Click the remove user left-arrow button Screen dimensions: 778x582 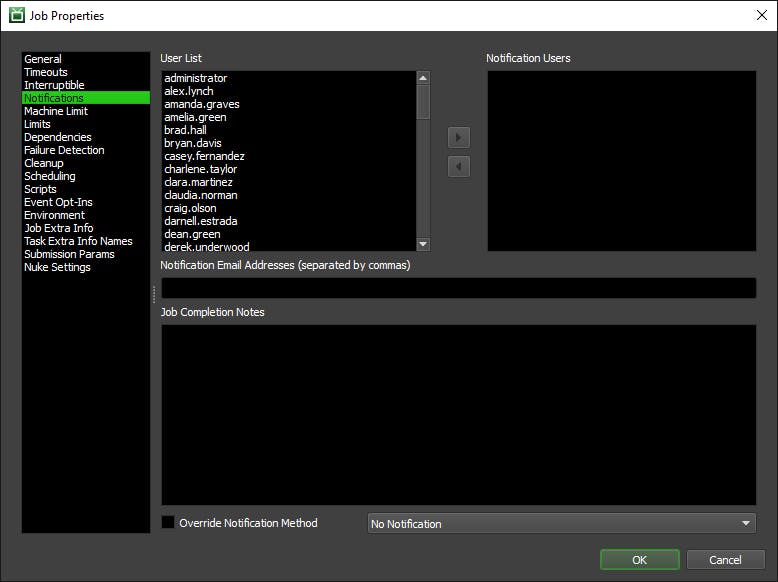pyautogui.click(x=458, y=167)
